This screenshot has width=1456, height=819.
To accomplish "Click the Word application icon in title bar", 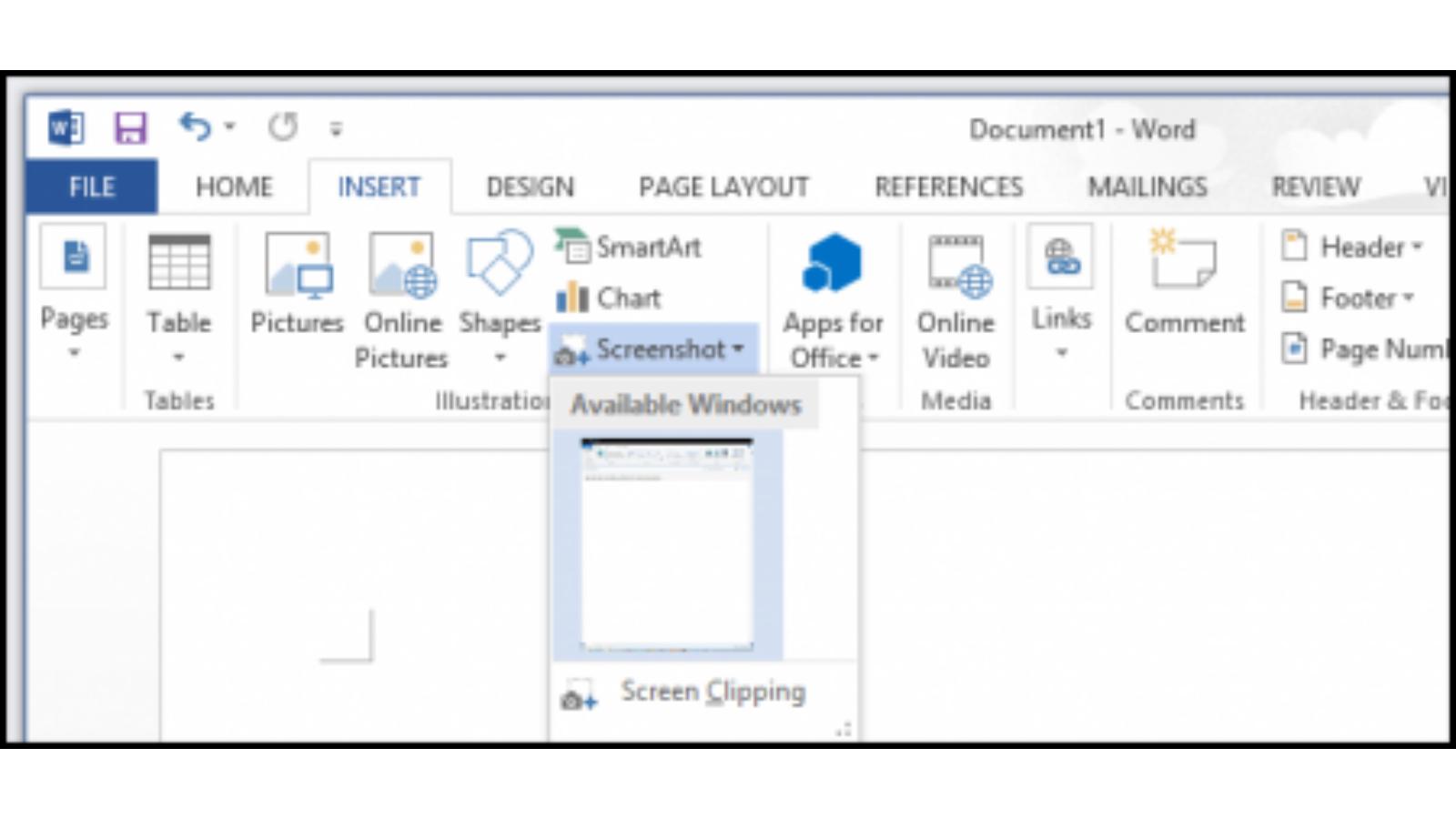I will (x=66, y=127).
